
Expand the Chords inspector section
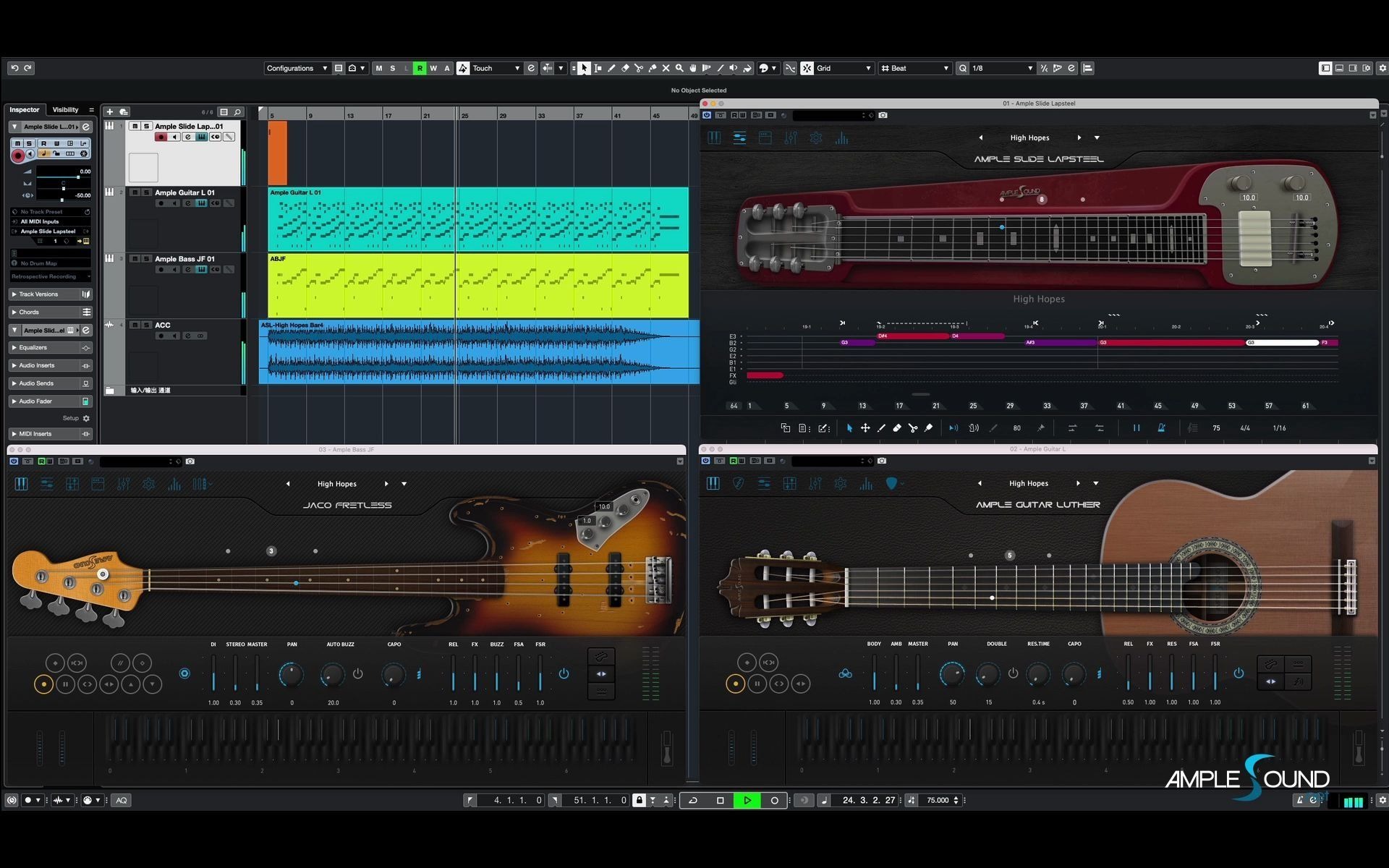tap(49, 312)
